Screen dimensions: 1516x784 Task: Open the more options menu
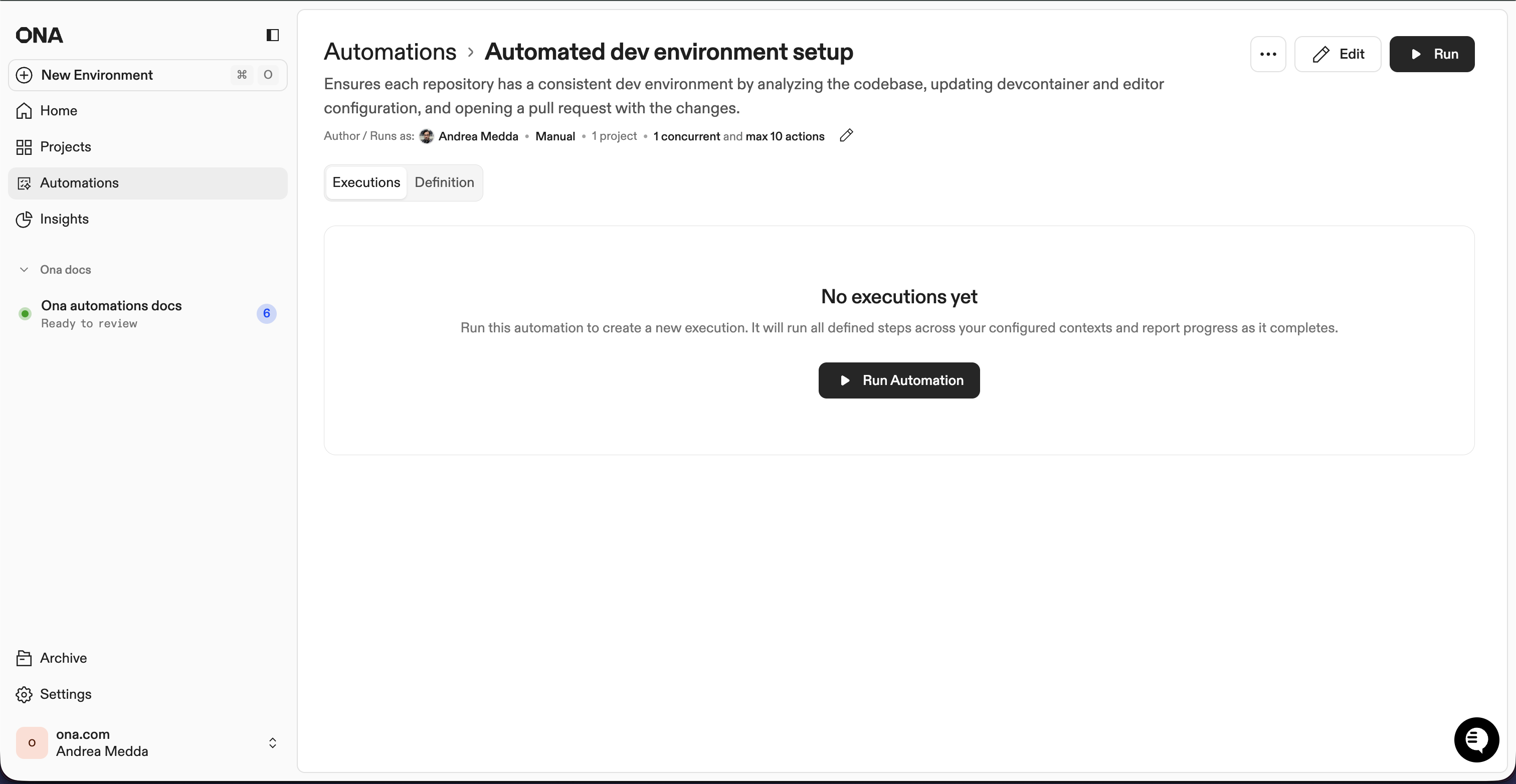click(1268, 54)
